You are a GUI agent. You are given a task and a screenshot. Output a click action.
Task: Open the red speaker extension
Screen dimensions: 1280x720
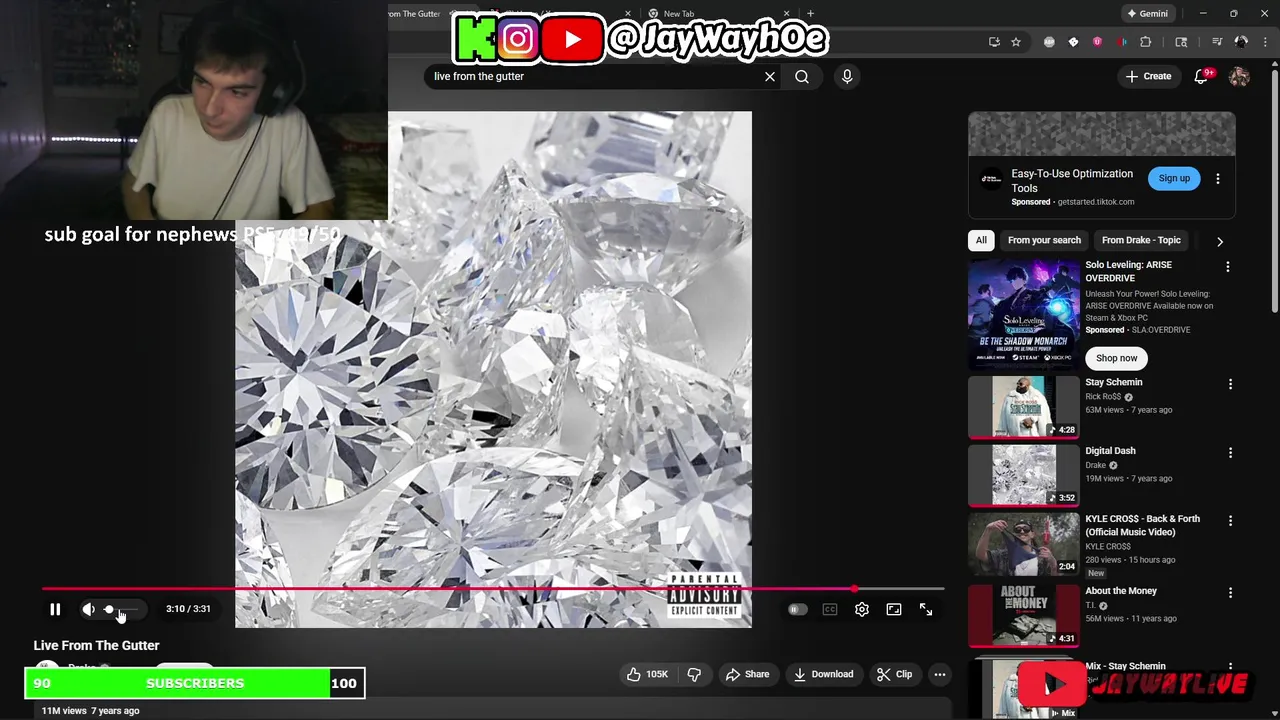(x=1121, y=42)
